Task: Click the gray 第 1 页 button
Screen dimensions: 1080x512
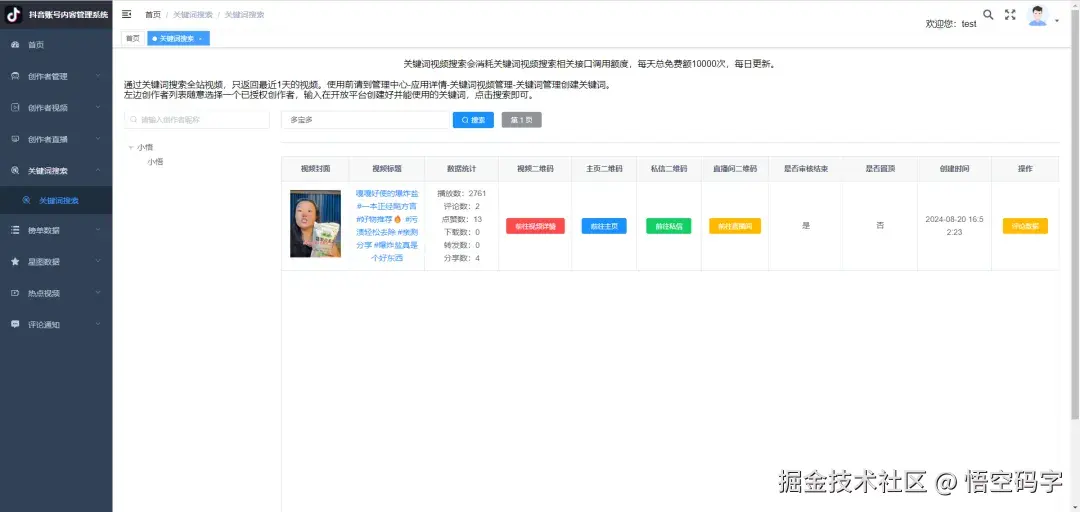Action: click(521, 120)
